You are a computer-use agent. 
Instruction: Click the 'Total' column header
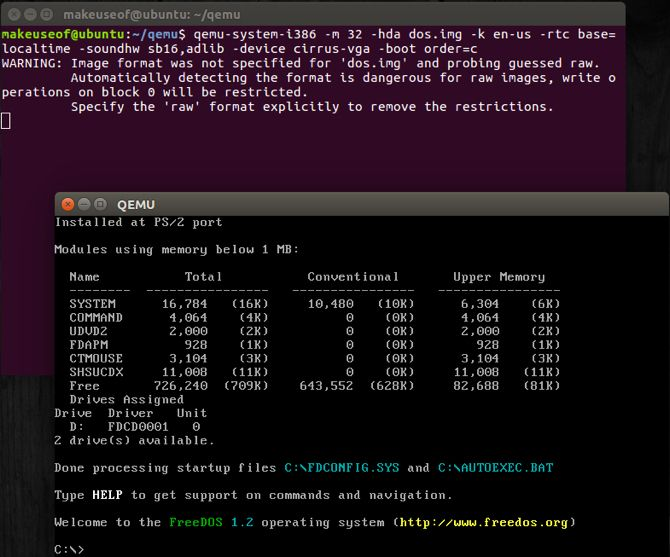tap(203, 277)
